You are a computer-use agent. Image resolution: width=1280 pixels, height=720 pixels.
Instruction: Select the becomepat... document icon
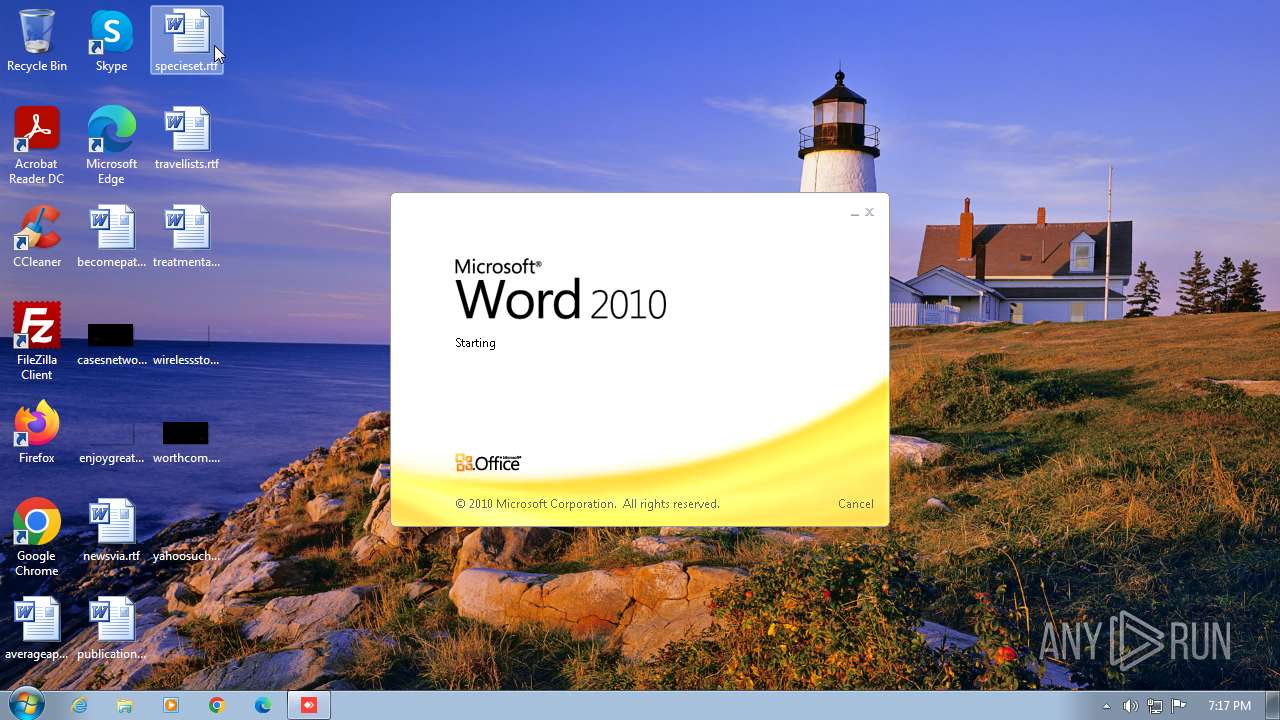click(x=111, y=236)
